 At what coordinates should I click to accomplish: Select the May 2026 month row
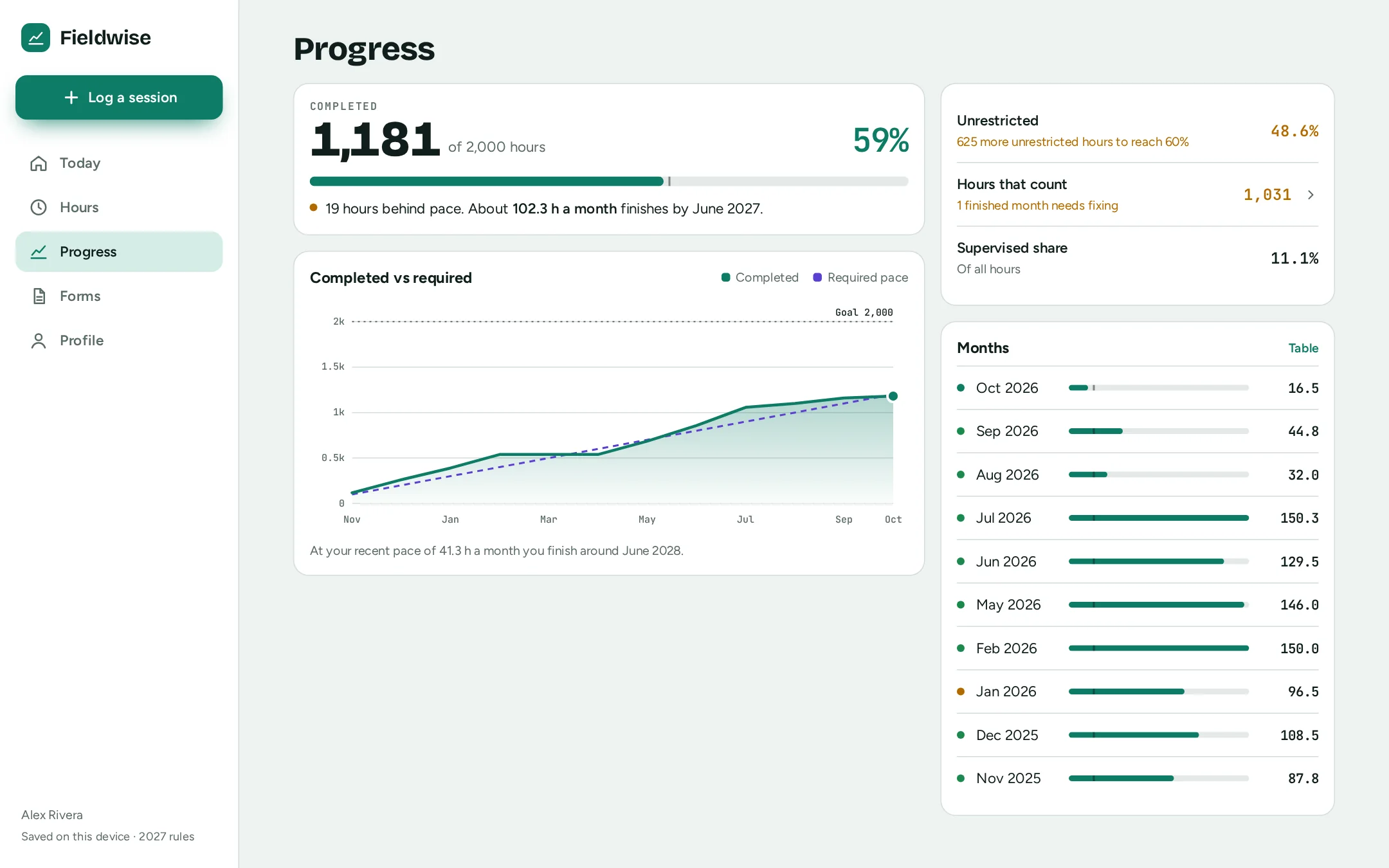coord(1137,605)
